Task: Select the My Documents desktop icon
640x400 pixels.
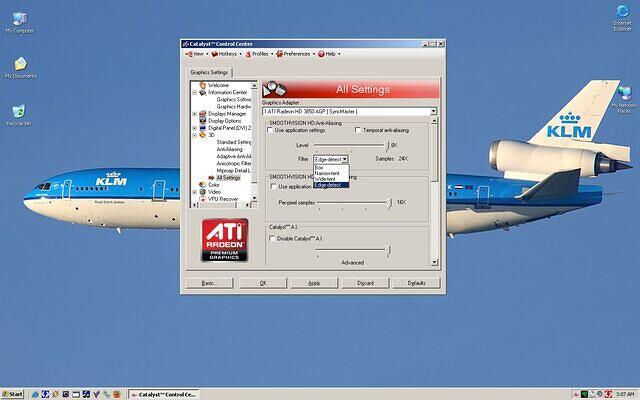Action: pyautogui.click(x=20, y=68)
